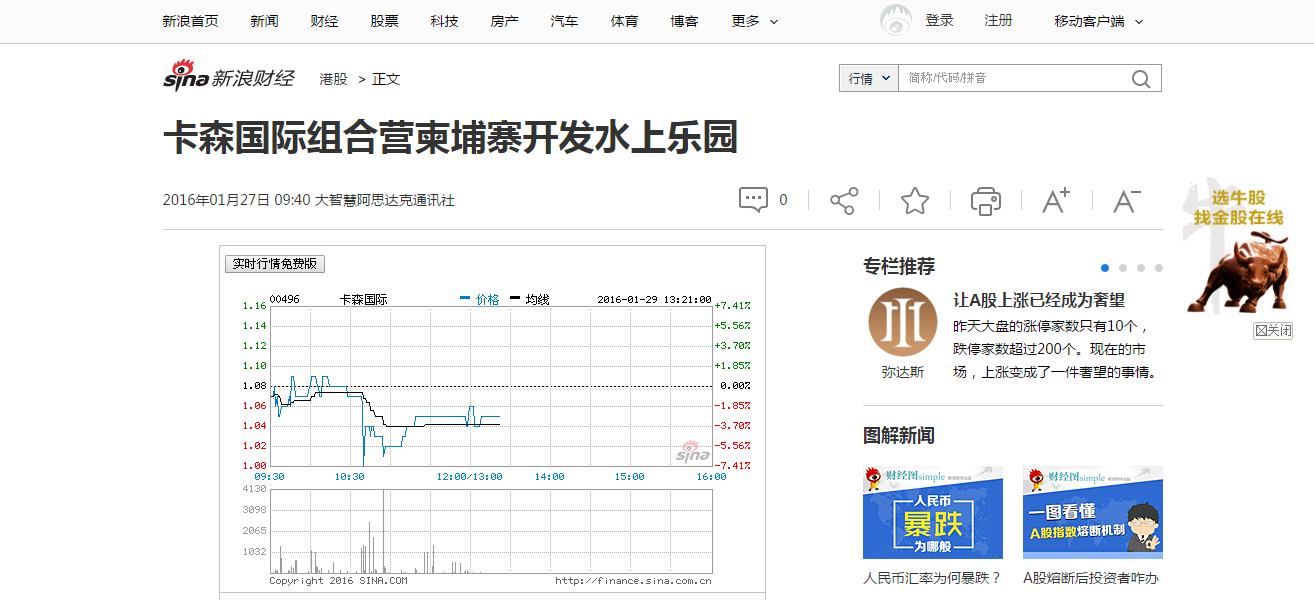Open the 人民币暴跌 infographic thumbnail
The height and width of the screenshot is (600, 1314).
tap(933, 512)
